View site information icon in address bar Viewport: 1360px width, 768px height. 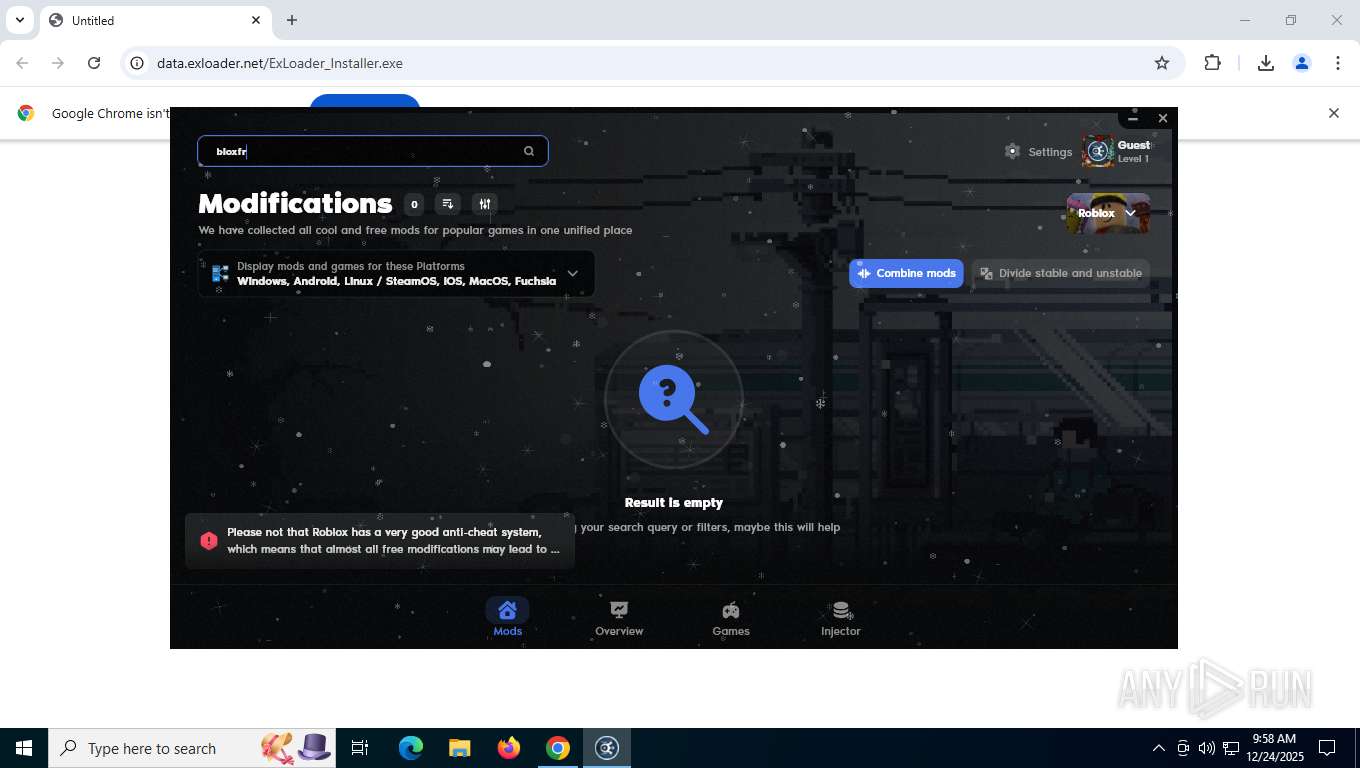point(138,63)
